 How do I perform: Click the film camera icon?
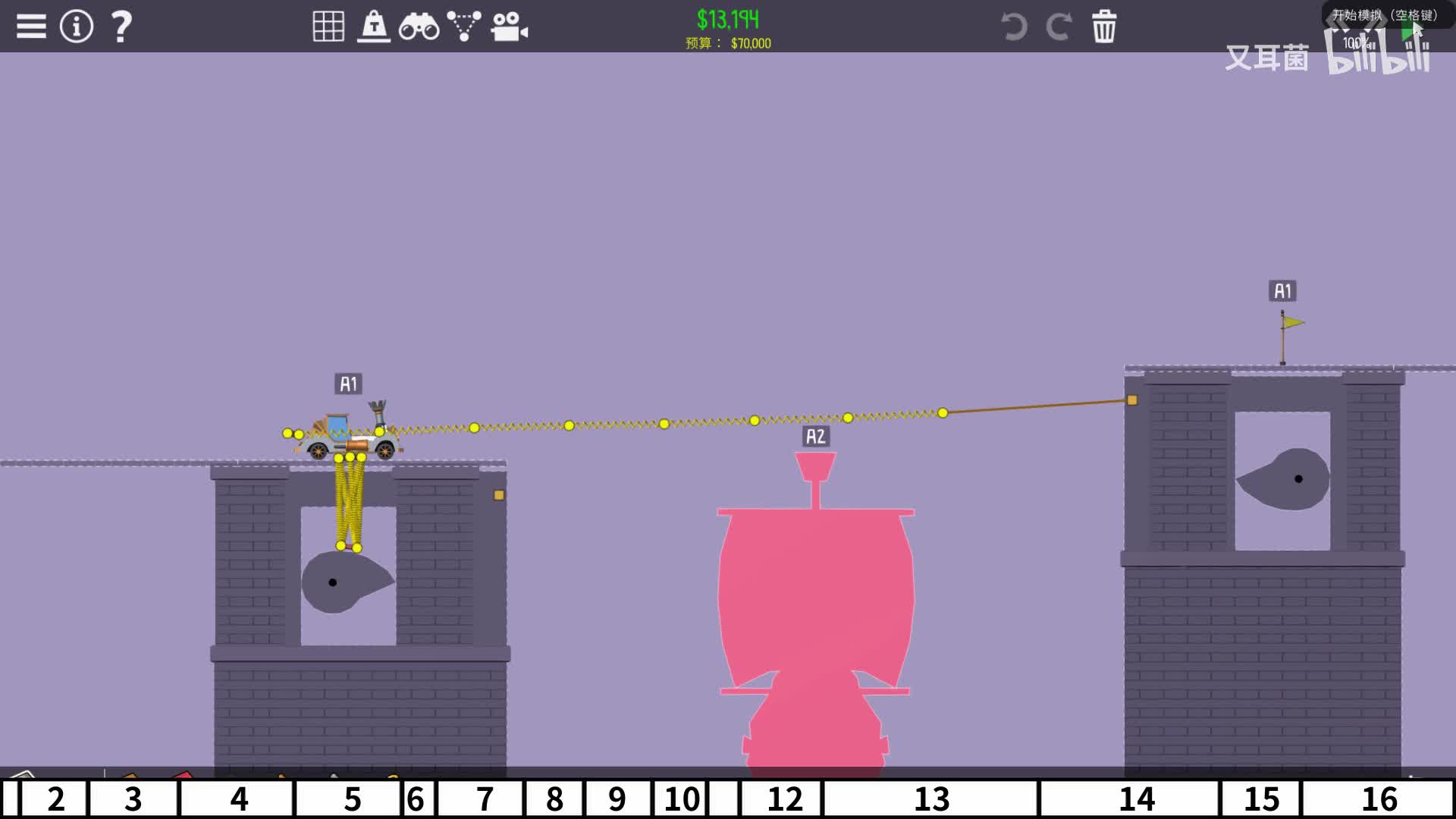coord(509,27)
